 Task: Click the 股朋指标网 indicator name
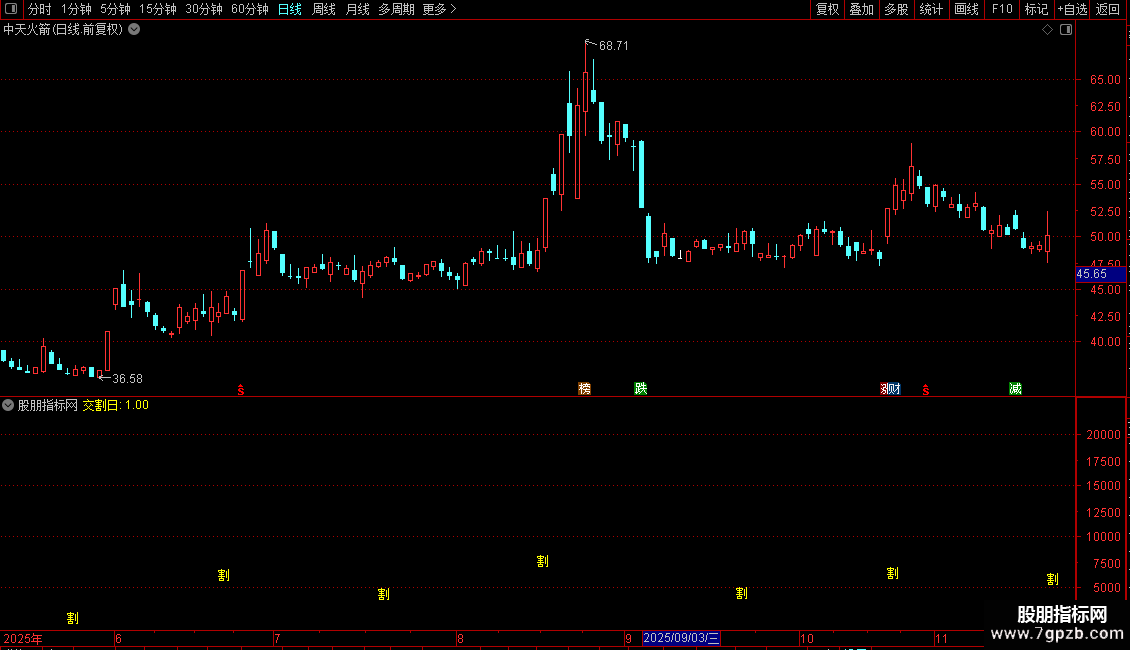click(x=48, y=405)
